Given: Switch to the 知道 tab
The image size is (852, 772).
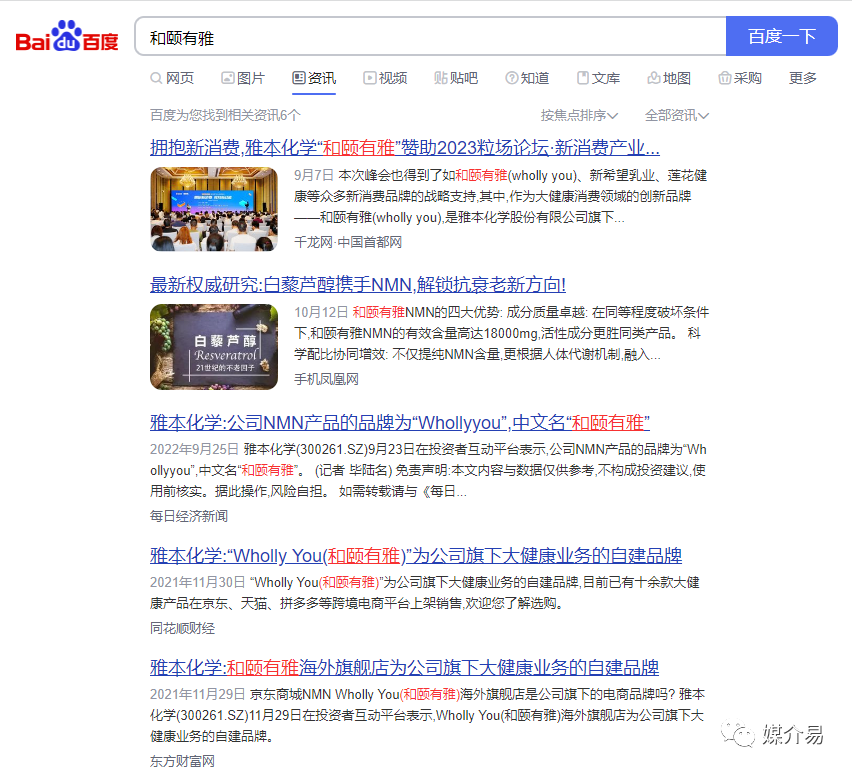Looking at the screenshot, I should 527,78.
